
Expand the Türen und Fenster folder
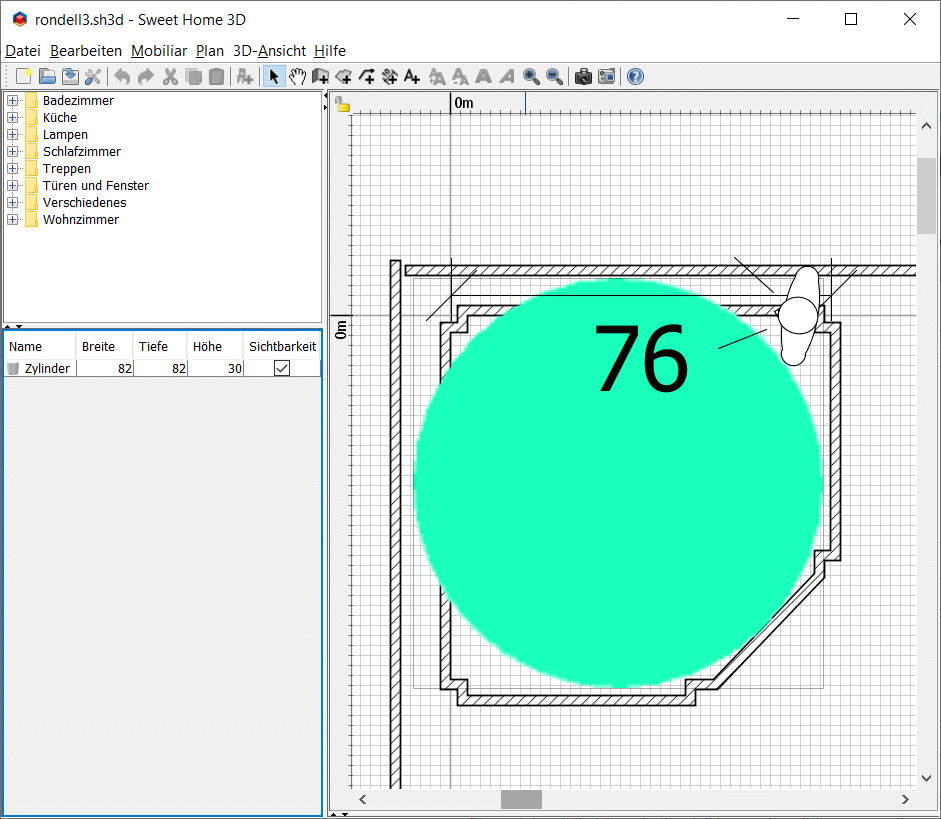[x=13, y=186]
